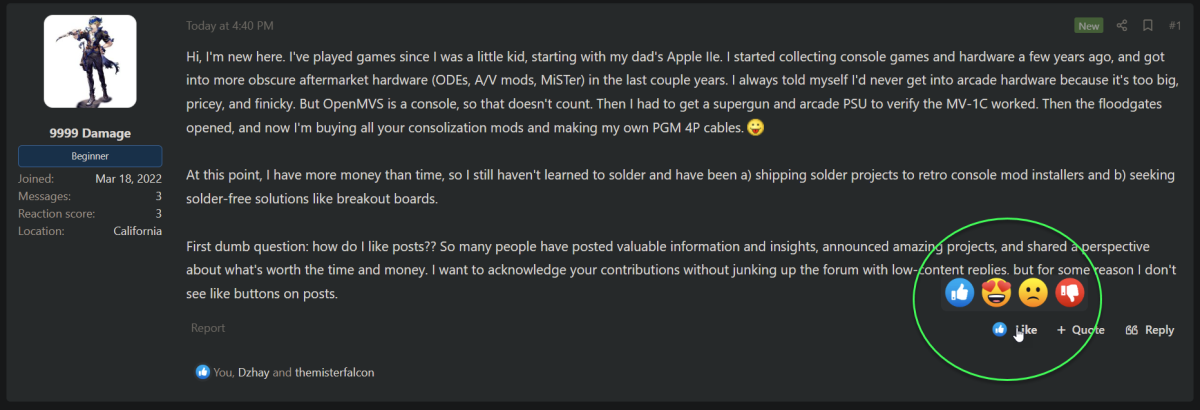Click Quote to quote this post
1200x410 pixels.
pyautogui.click(x=1081, y=330)
